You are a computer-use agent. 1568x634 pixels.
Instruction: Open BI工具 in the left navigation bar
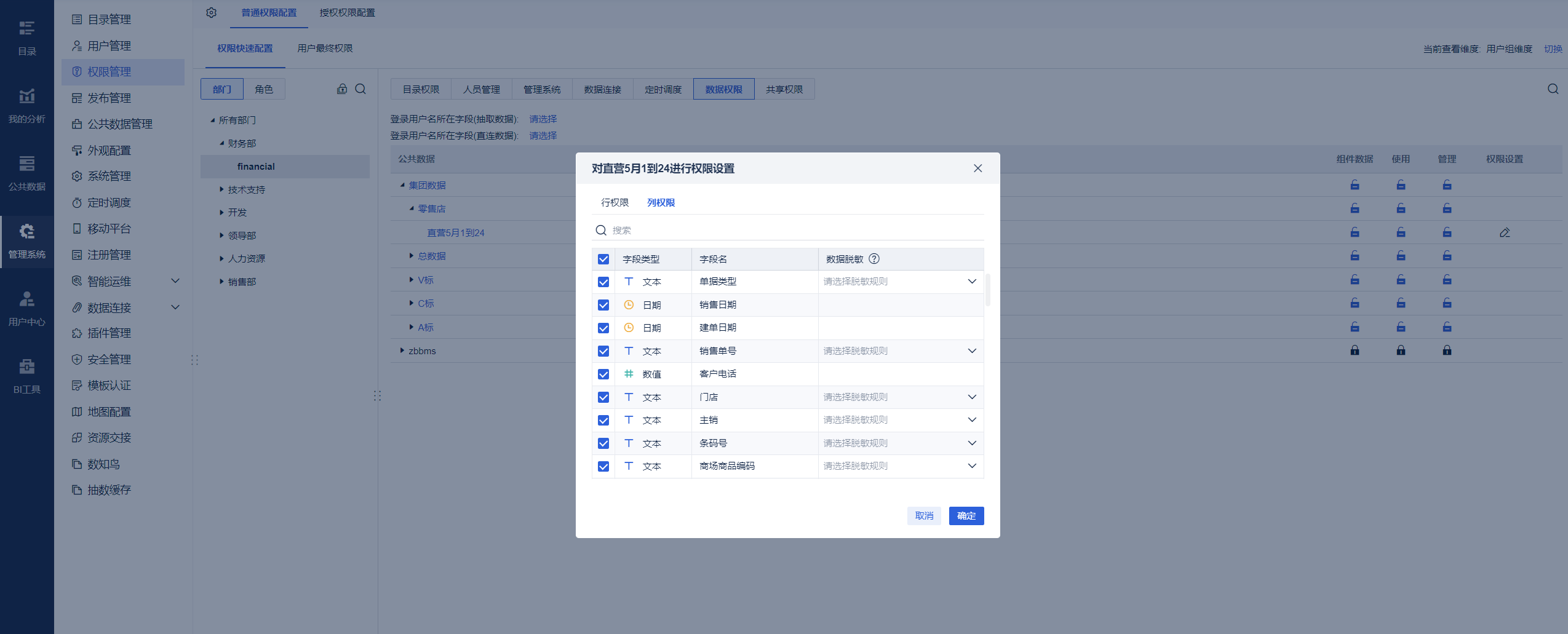(26, 376)
